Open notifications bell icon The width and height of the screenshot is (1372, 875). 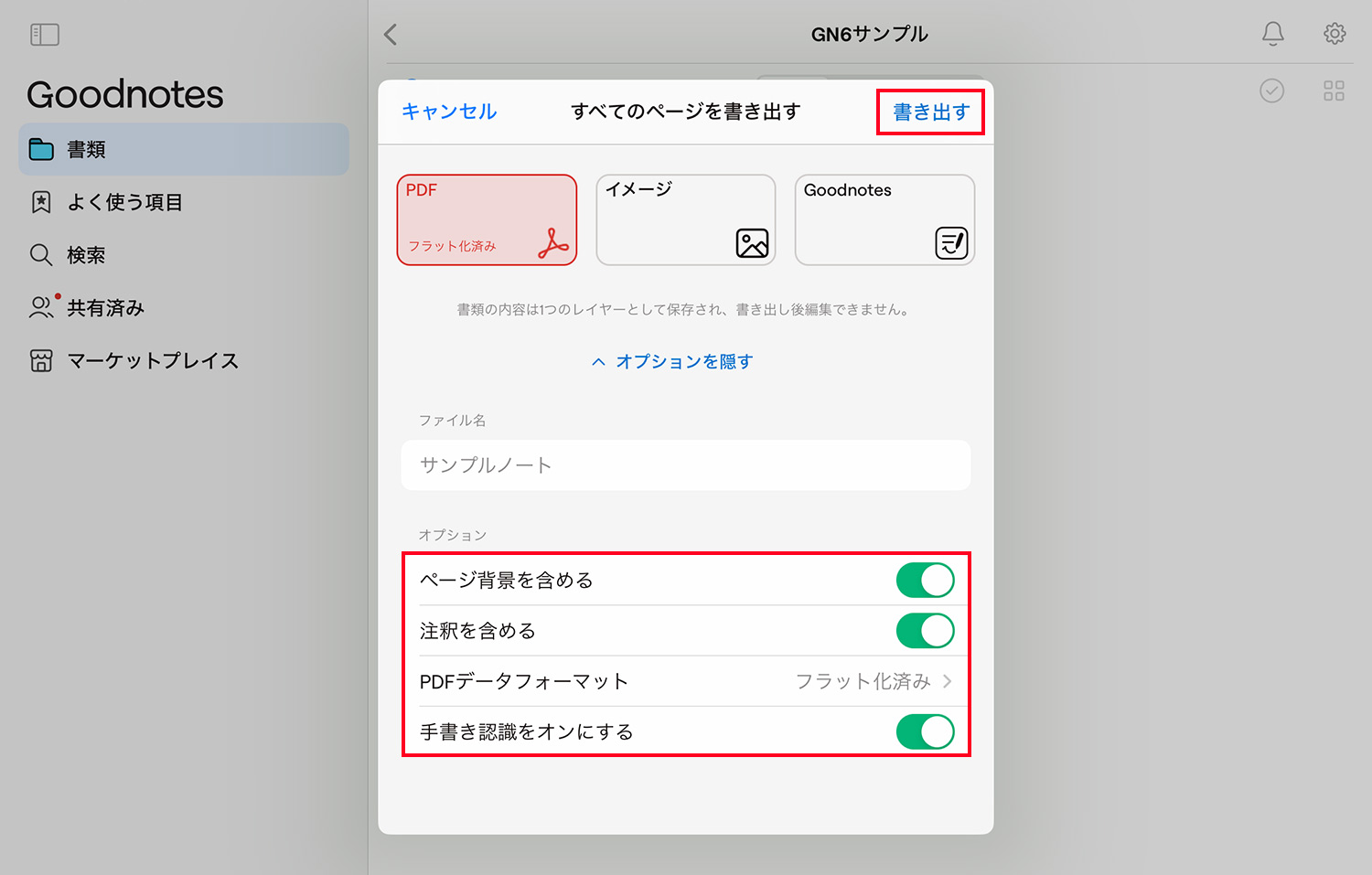1272,34
